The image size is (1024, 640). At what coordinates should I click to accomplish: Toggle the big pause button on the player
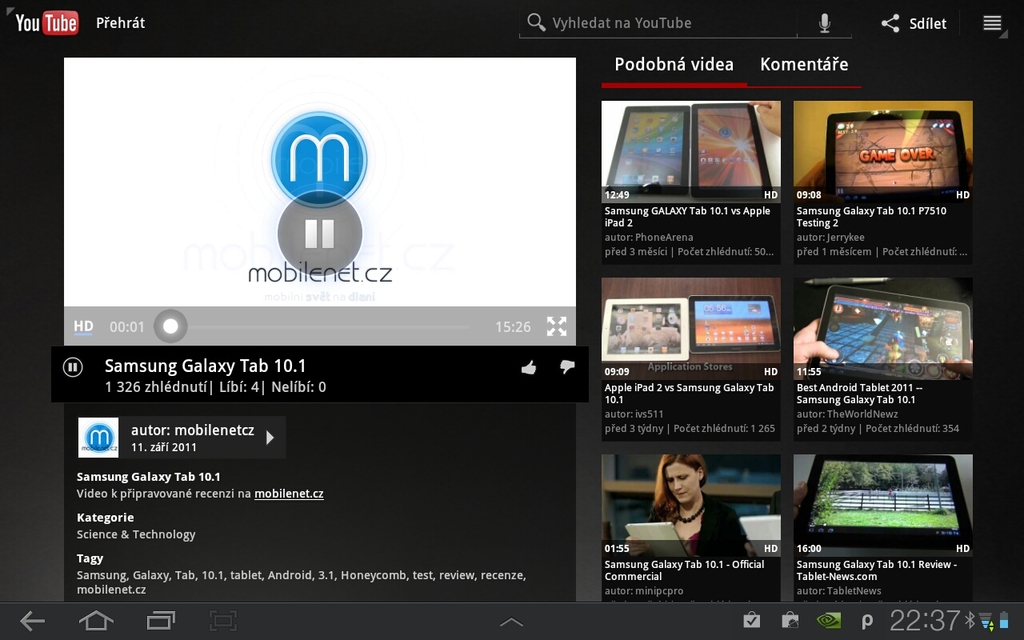click(x=319, y=234)
